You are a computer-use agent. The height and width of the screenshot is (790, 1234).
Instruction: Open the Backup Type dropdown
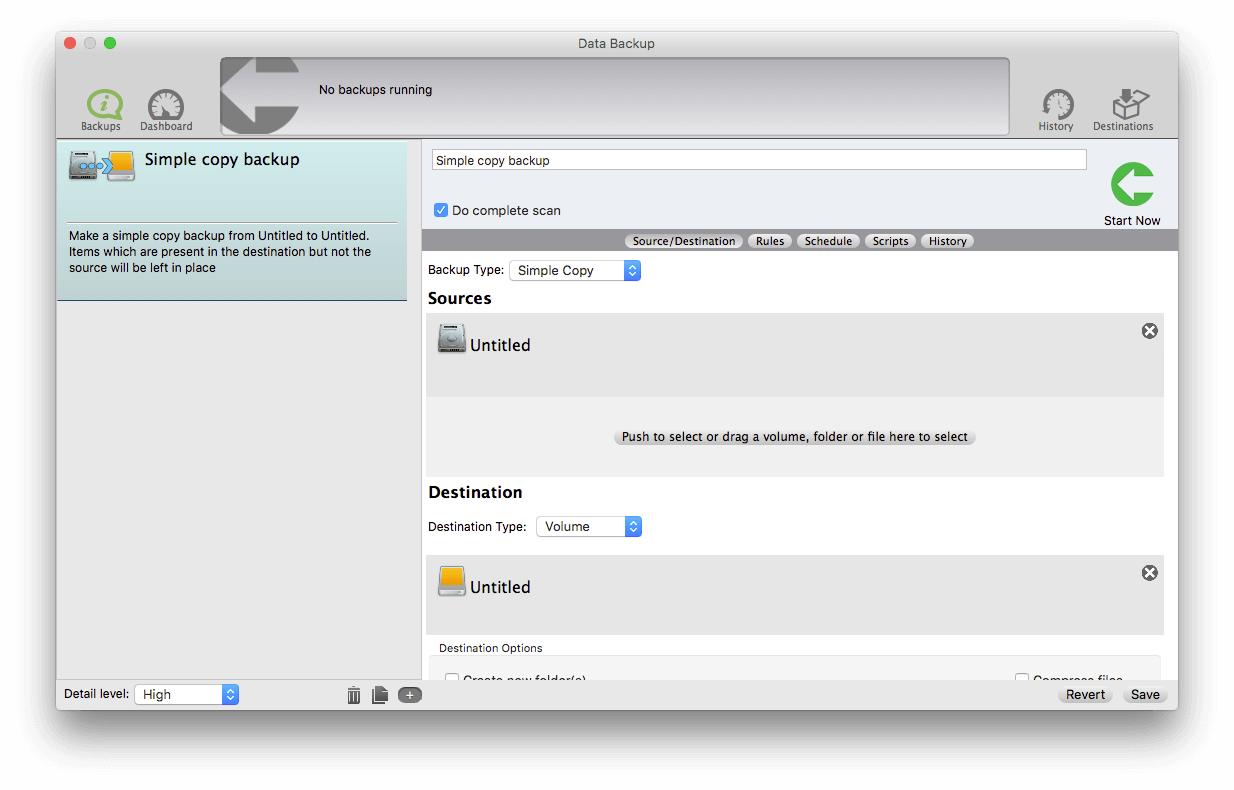click(575, 270)
